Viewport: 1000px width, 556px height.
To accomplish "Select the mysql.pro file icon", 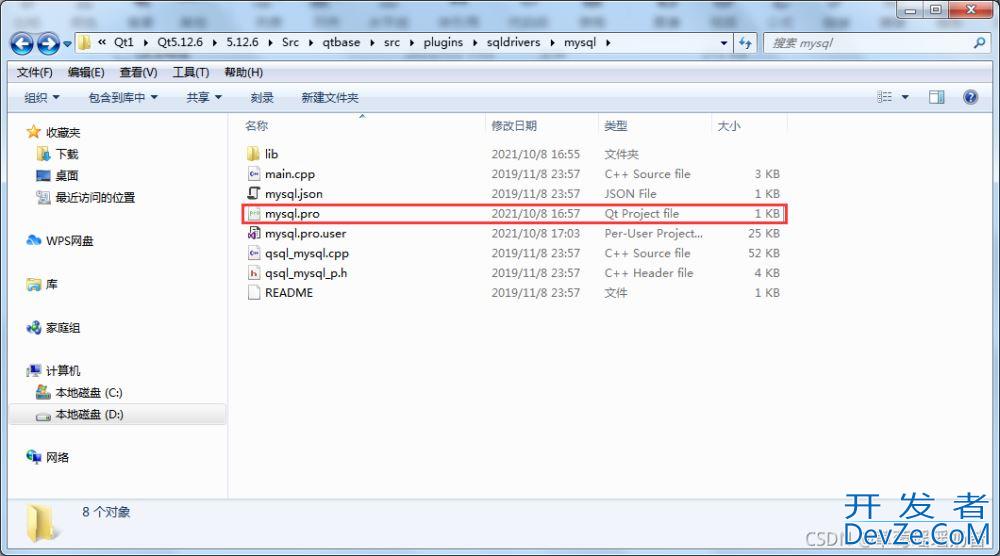I will (253, 214).
